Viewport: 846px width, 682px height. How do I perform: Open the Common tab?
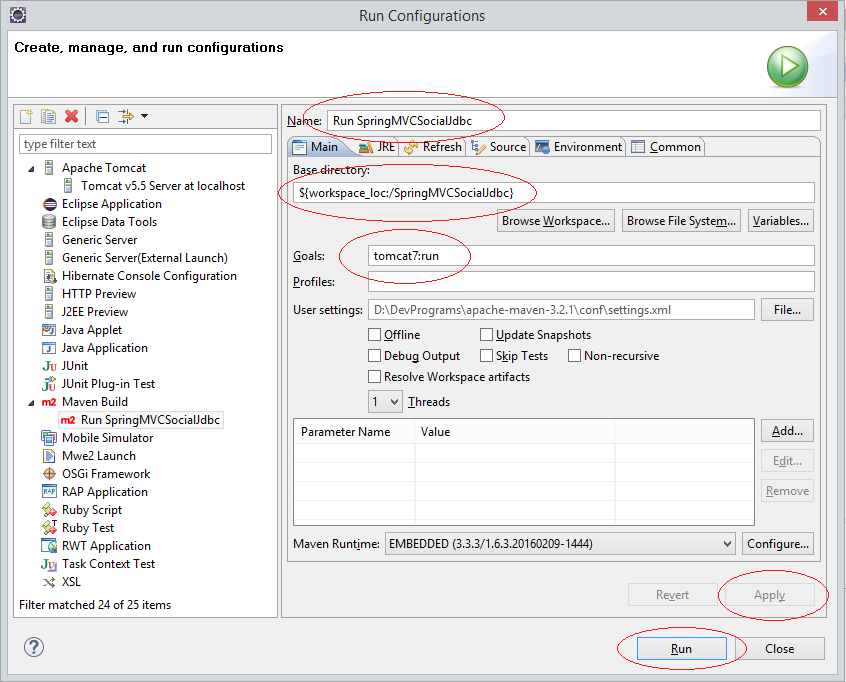[666, 147]
